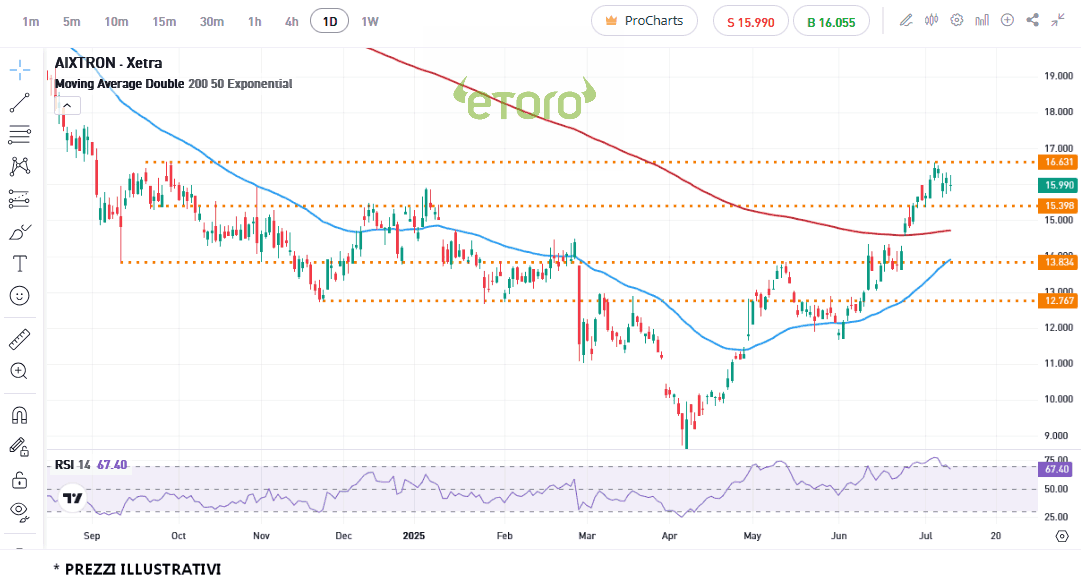Select the text annotation tool
1081x579 pixels.
tap(20, 263)
